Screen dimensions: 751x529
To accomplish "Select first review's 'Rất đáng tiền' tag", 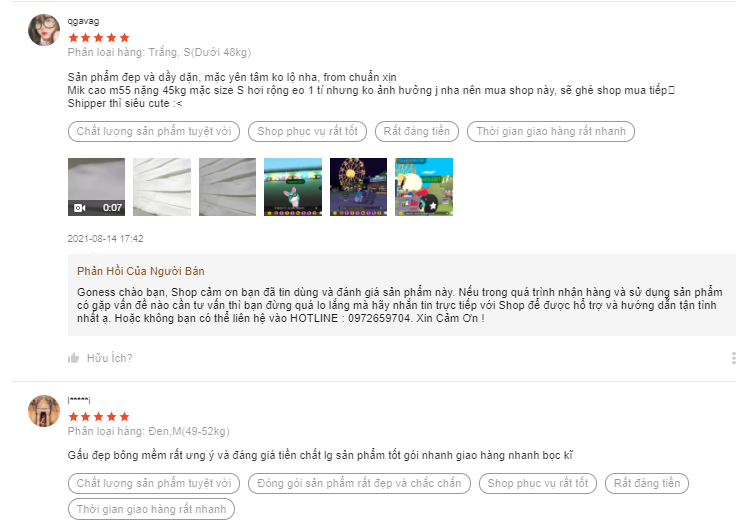I will (x=417, y=131).
